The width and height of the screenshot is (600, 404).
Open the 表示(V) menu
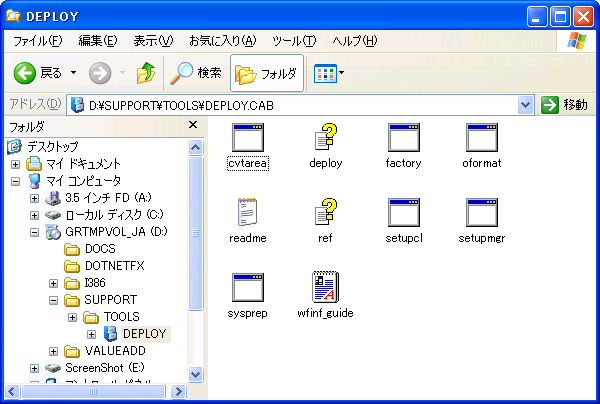pyautogui.click(x=153, y=41)
